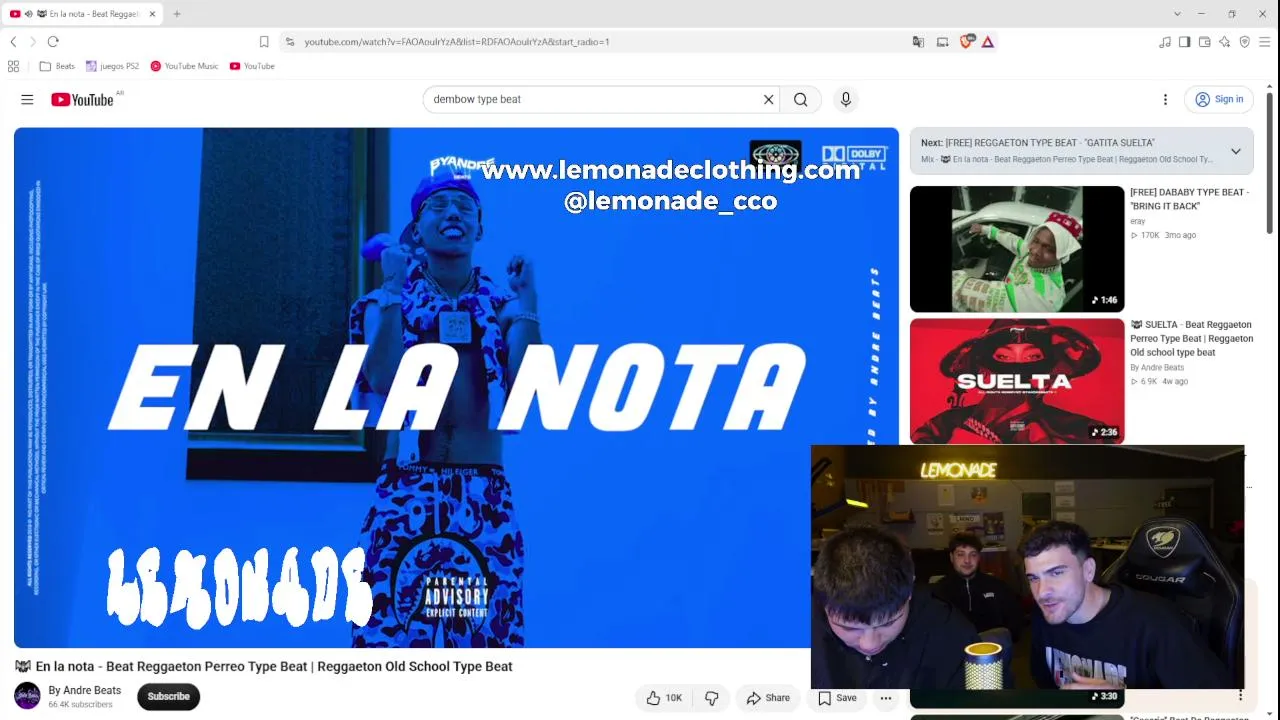Subscribe to Andre Beats
This screenshot has width=1280, height=720.
(168, 697)
